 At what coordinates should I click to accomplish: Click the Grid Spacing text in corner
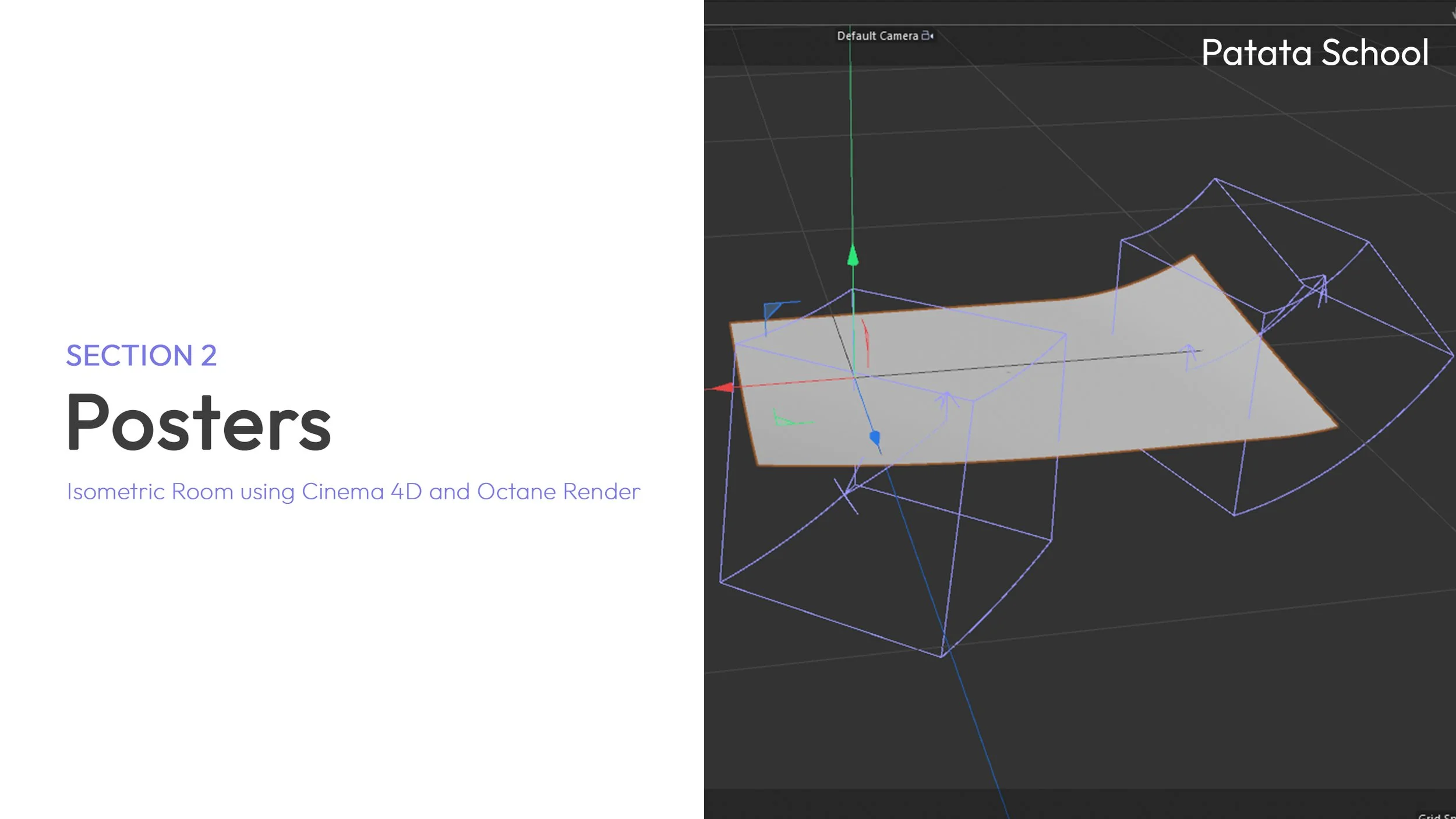(x=1436, y=816)
